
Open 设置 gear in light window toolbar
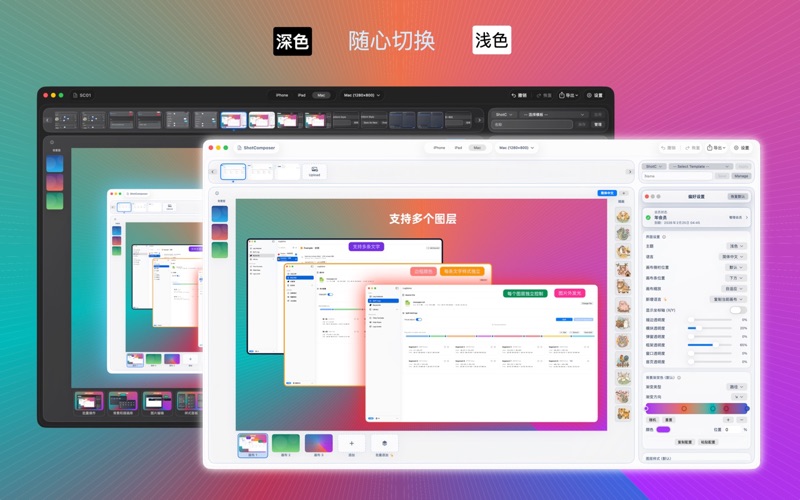(x=742, y=147)
